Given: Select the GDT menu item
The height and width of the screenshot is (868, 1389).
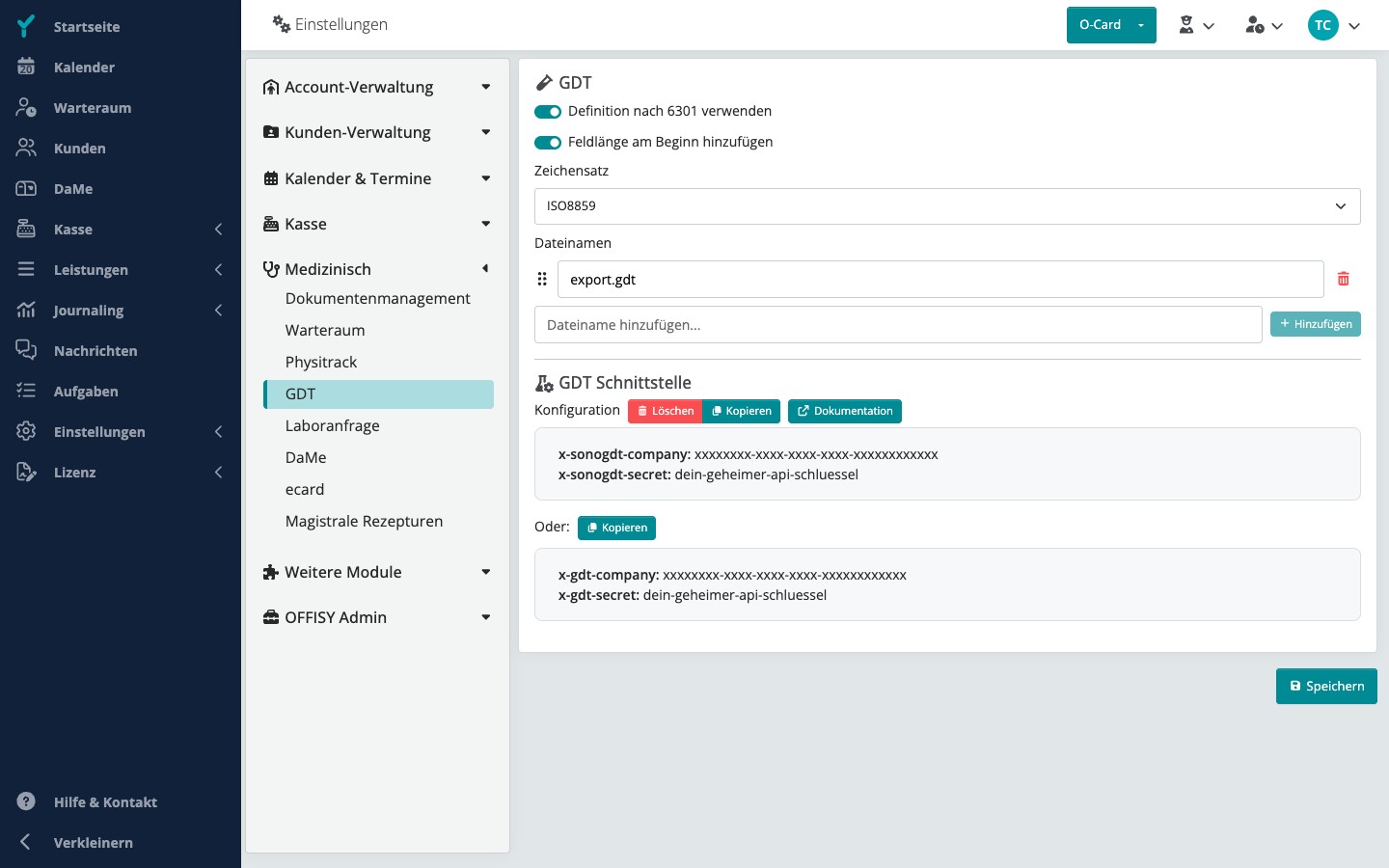Looking at the screenshot, I should point(378,393).
